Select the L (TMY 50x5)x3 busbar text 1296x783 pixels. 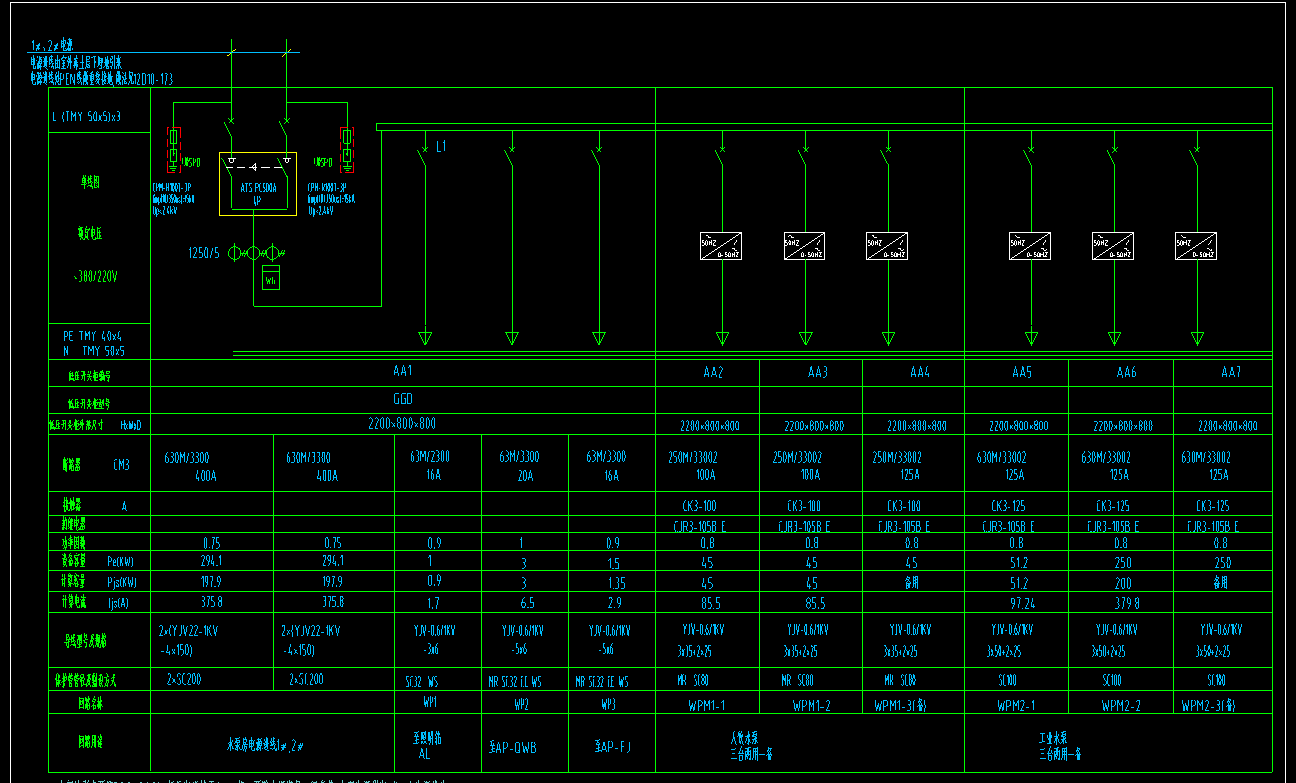(x=87, y=117)
